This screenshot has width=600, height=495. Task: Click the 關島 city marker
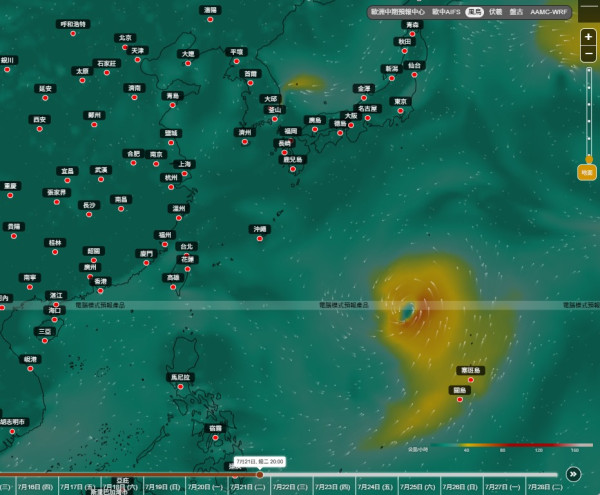point(460,399)
